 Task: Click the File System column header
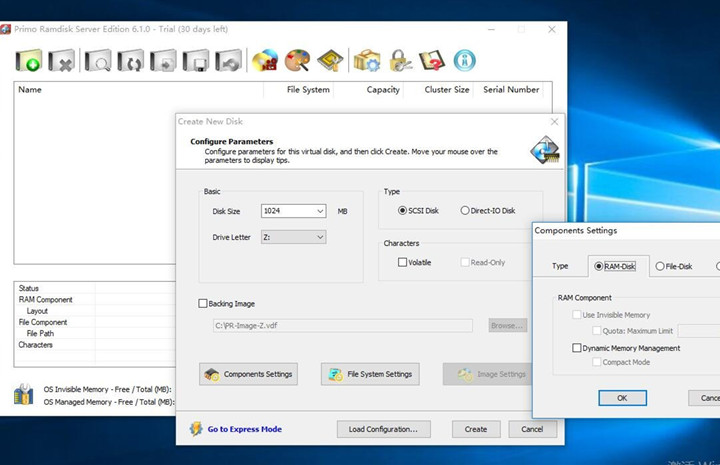(x=308, y=90)
